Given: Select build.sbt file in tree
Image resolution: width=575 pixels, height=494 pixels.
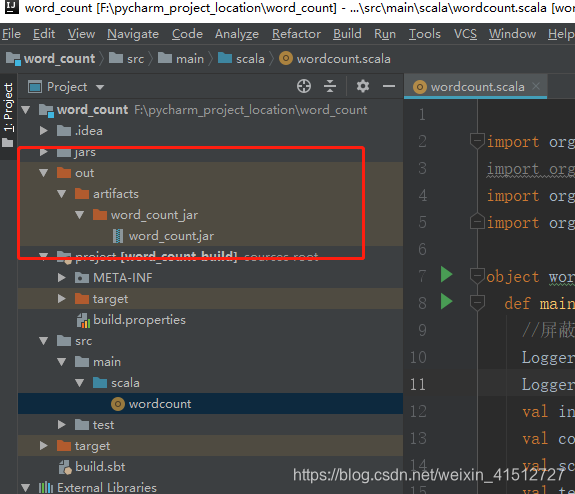Looking at the screenshot, I should [100, 467].
